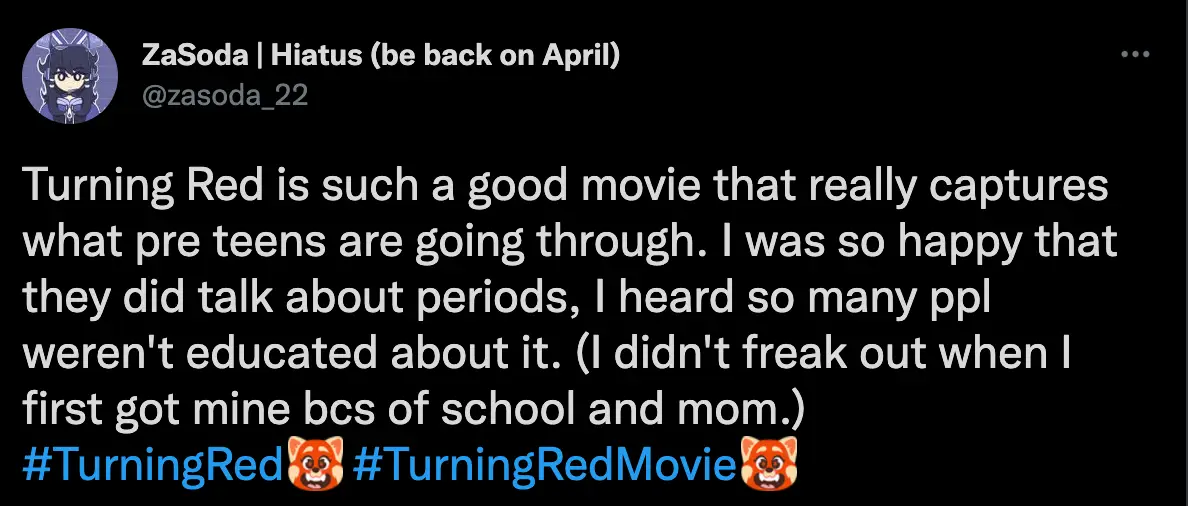1188x506 pixels.
Task: Click the phrase "school and mom.)" in the tweet
Action: click(x=689, y=411)
